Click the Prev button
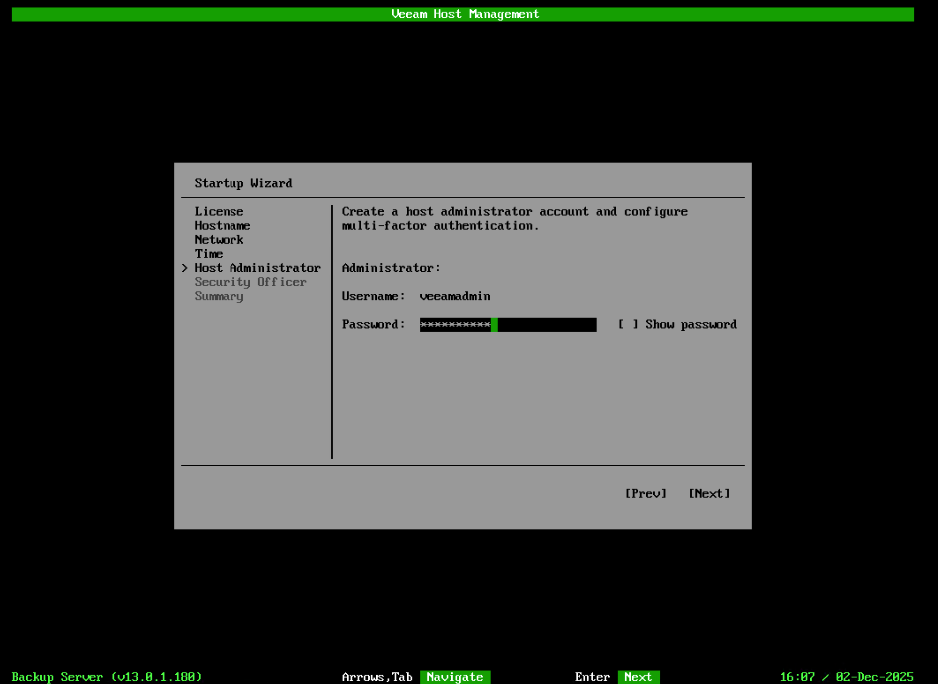This screenshot has width=938, height=684. click(645, 492)
